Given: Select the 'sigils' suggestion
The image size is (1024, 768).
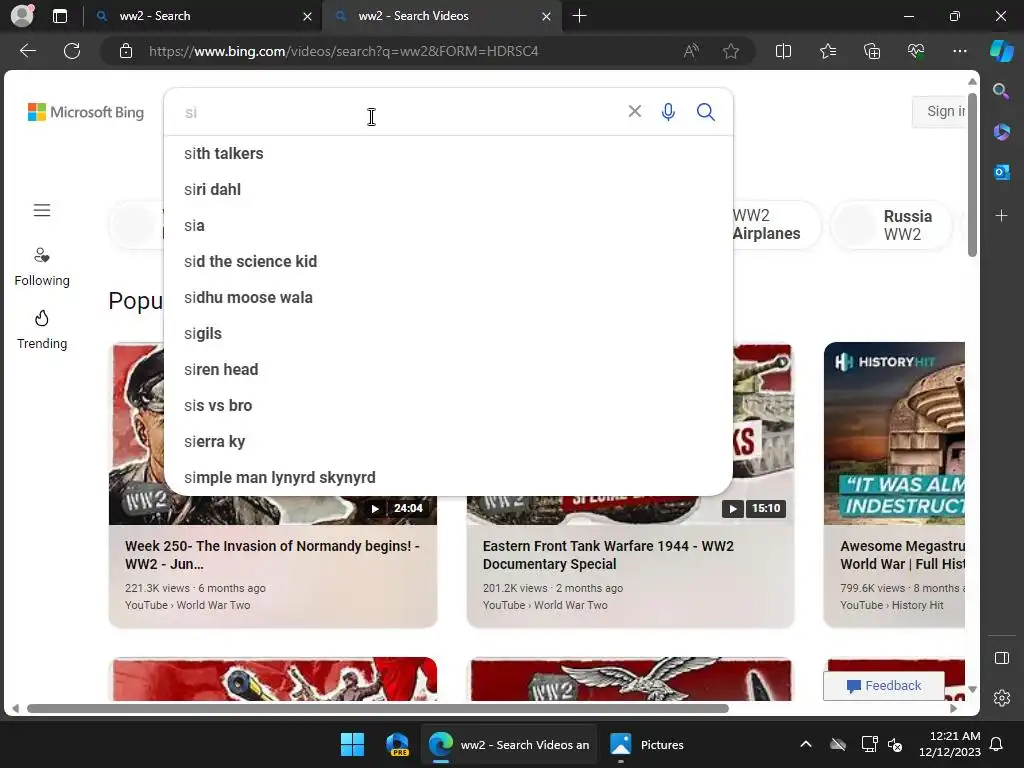Looking at the screenshot, I should coord(448,333).
